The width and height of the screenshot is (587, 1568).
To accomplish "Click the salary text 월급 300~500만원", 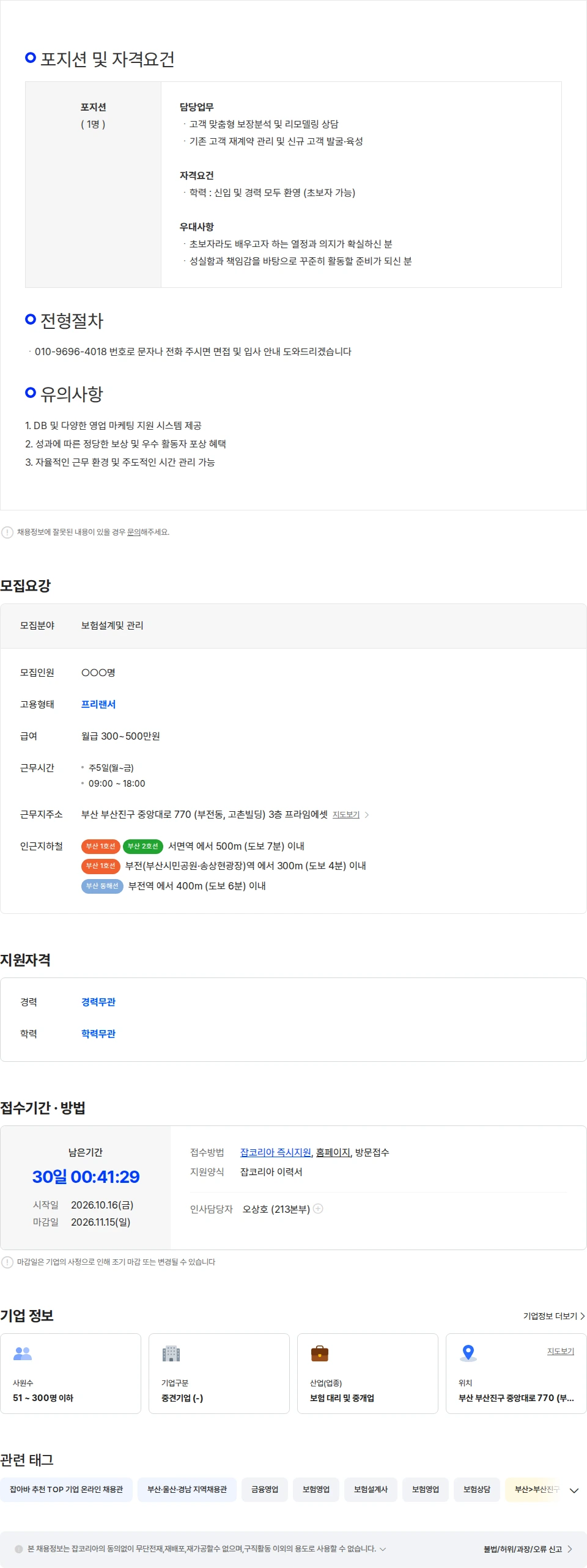I will (120, 736).
